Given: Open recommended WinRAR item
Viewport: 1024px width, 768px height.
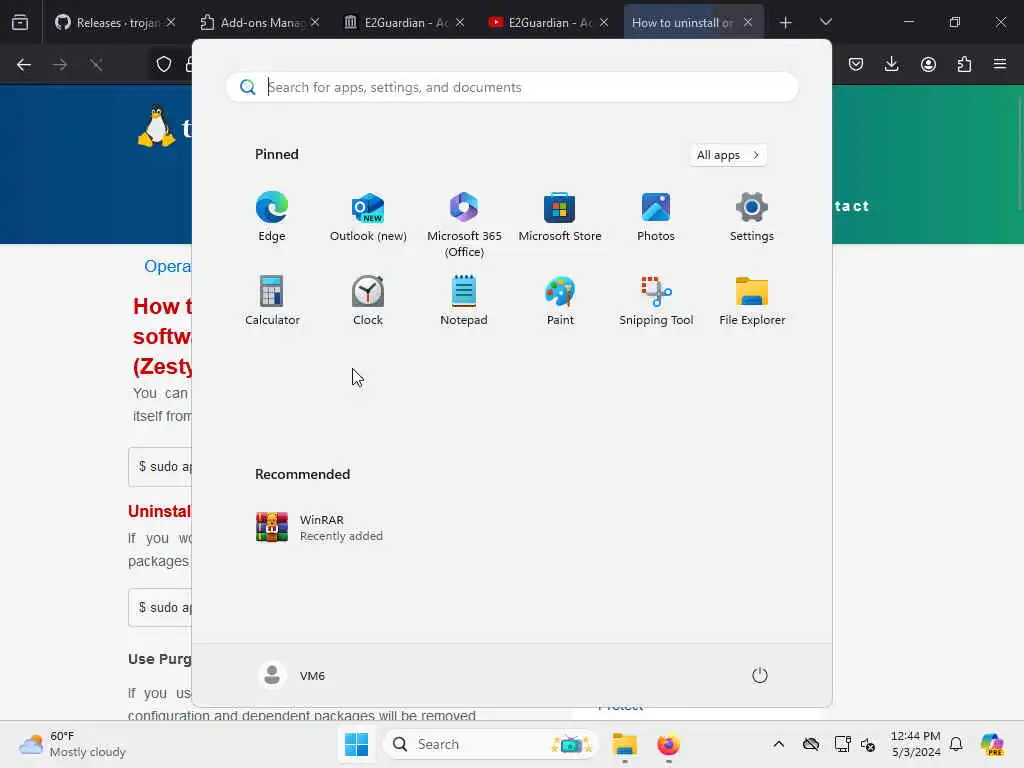Looking at the screenshot, I should tap(320, 527).
